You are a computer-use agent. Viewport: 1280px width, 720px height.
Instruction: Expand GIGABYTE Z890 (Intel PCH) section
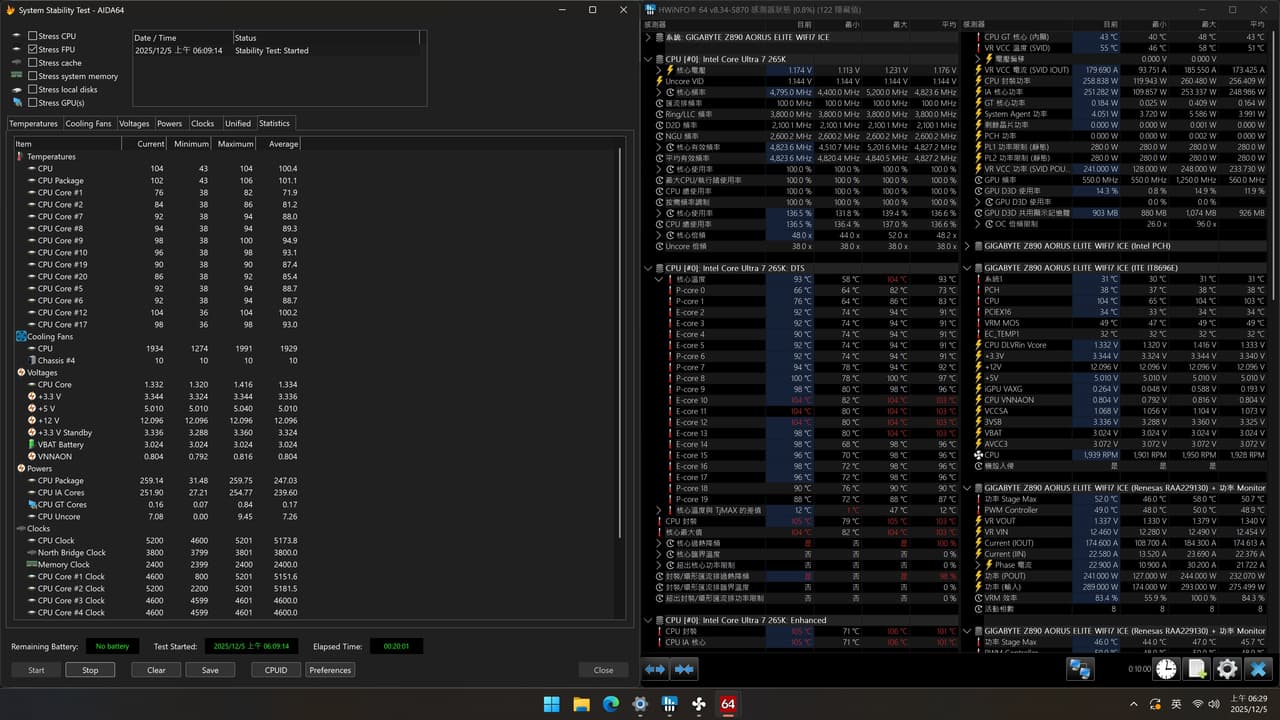968,246
